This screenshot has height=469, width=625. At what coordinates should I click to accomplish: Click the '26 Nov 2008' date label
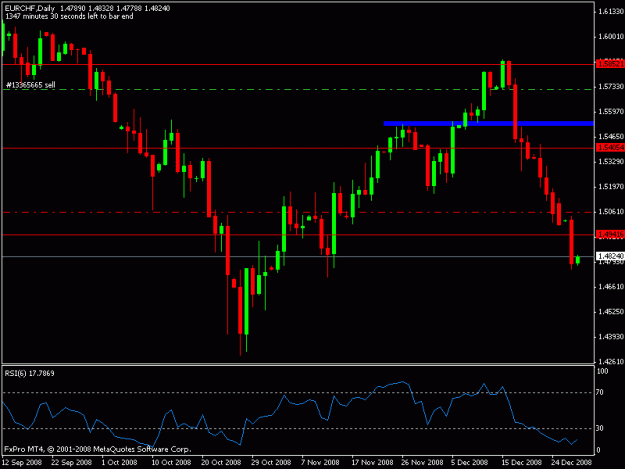[422, 462]
